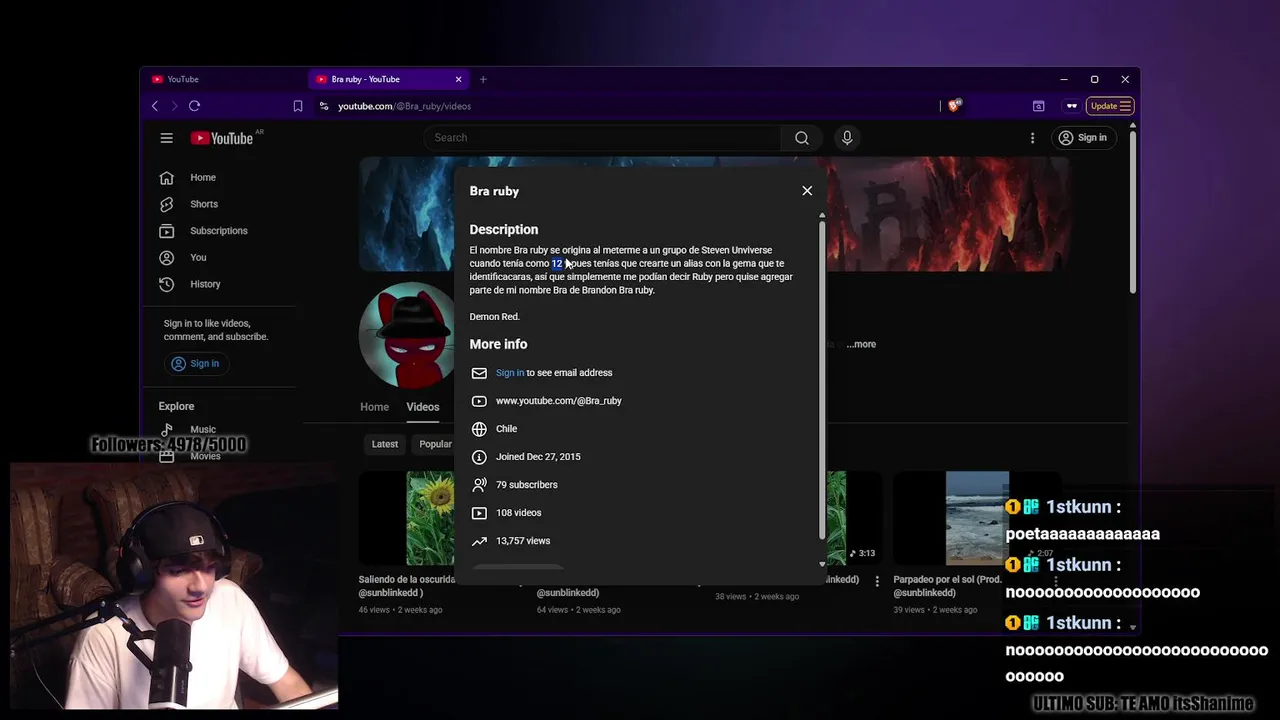Click the about dialog scrollbar thumb
Image resolution: width=1280 pixels, height=720 pixels.
[822, 380]
